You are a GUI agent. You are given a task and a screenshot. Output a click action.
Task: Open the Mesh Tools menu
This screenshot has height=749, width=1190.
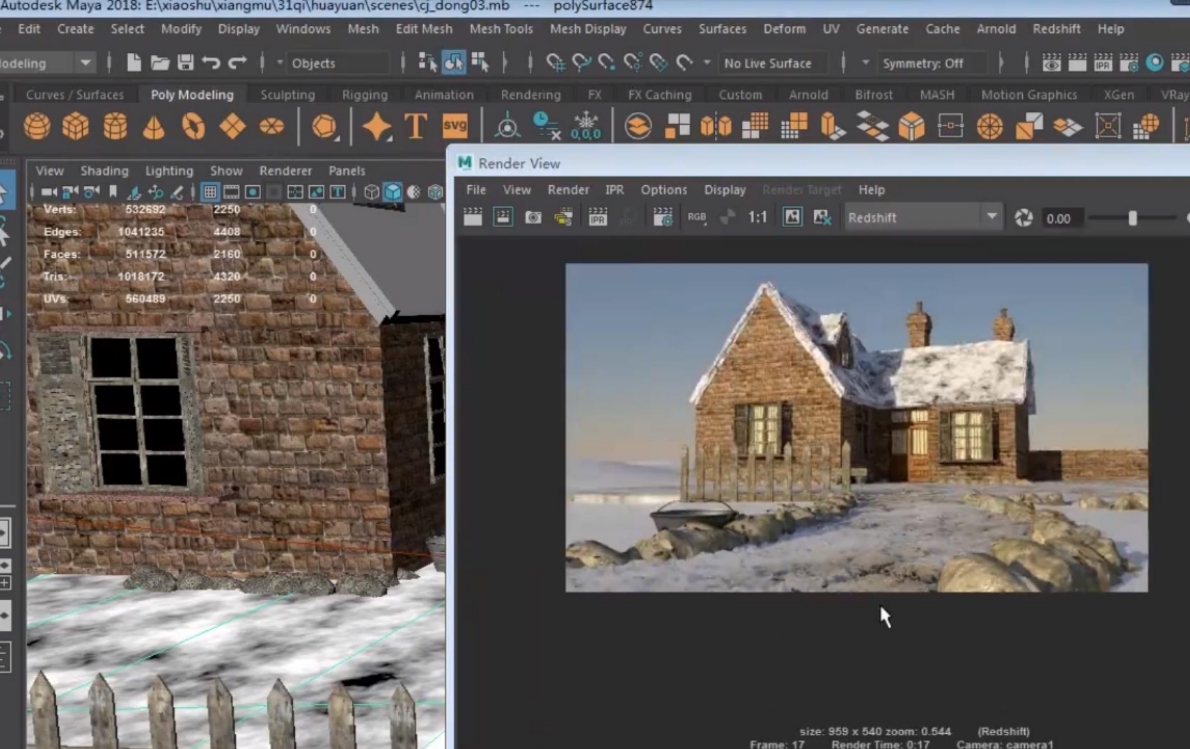(x=501, y=29)
